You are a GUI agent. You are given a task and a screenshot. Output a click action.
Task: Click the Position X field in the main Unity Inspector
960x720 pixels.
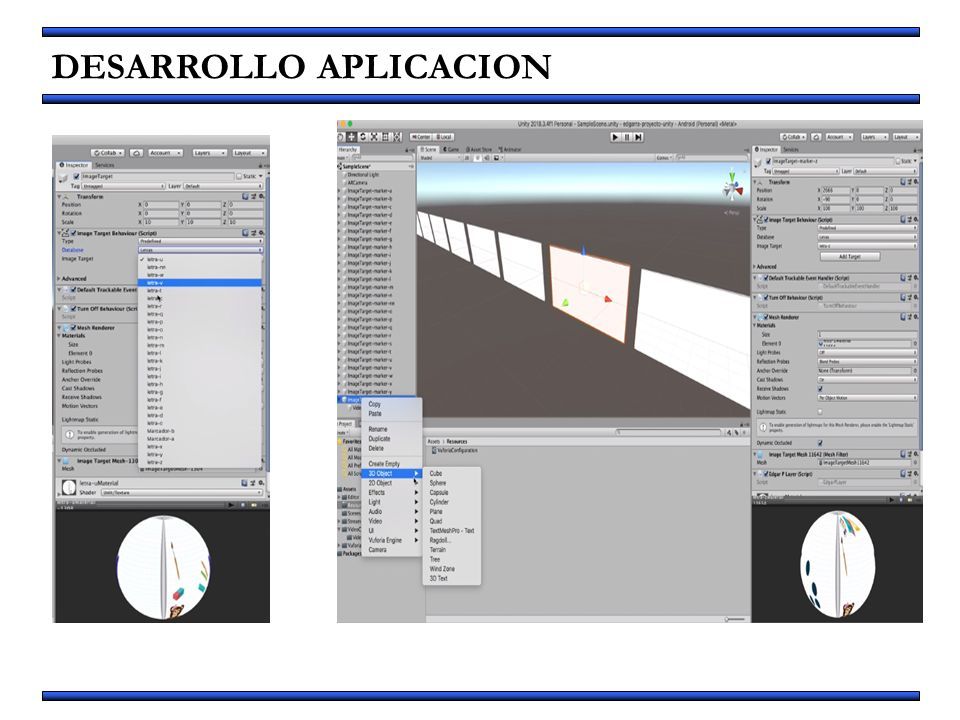(836, 190)
